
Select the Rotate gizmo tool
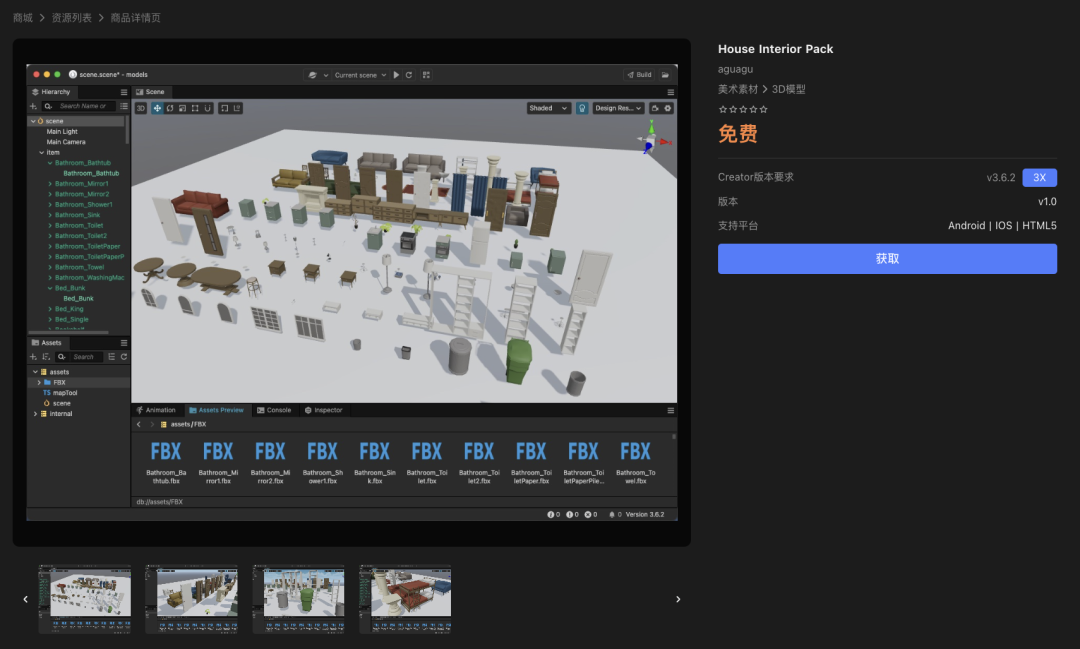click(170, 108)
